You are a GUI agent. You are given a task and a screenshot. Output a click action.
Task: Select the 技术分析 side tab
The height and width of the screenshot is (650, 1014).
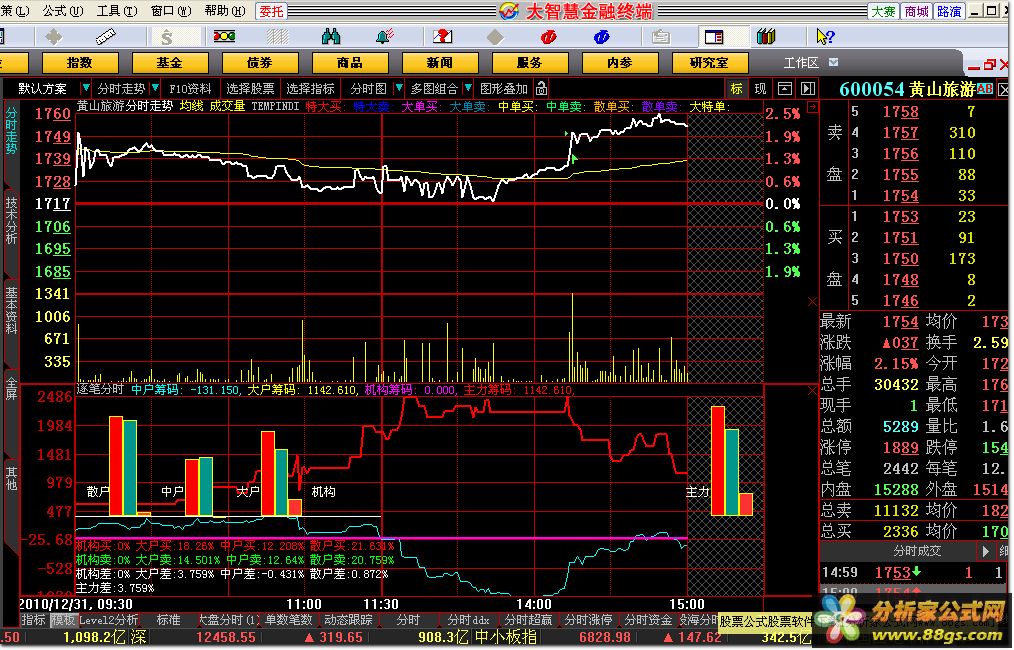(x=11, y=221)
